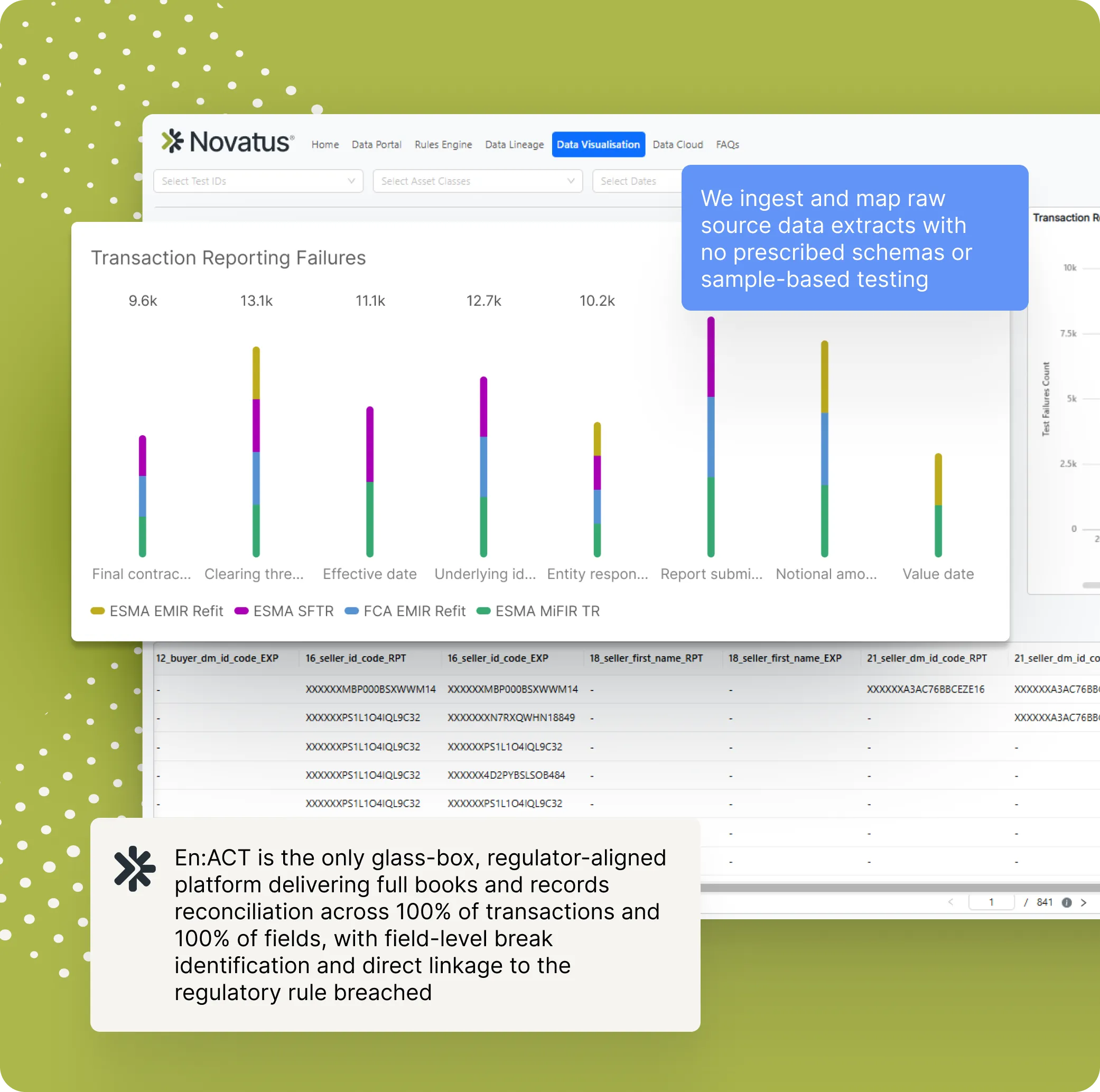
Task: Click the table's horizontal scrollbar
Action: pyautogui.click(x=900, y=888)
